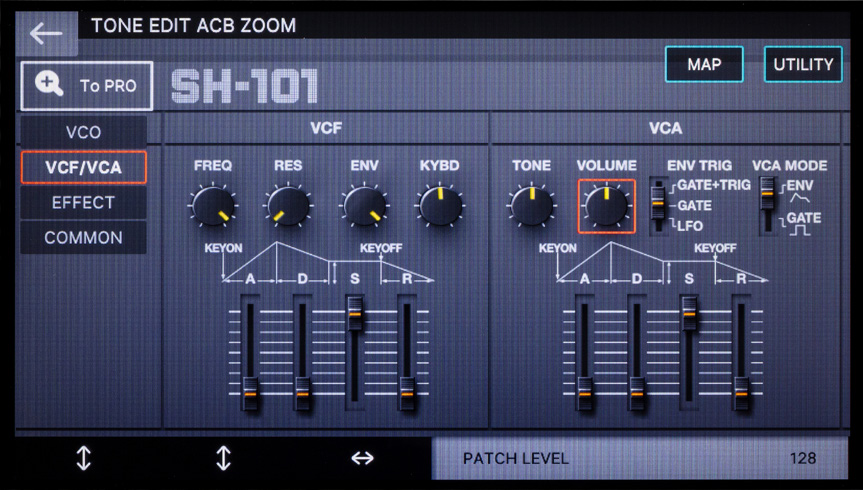Tap the horizontal arrows icon
This screenshot has width=863, height=490.
tap(363, 458)
